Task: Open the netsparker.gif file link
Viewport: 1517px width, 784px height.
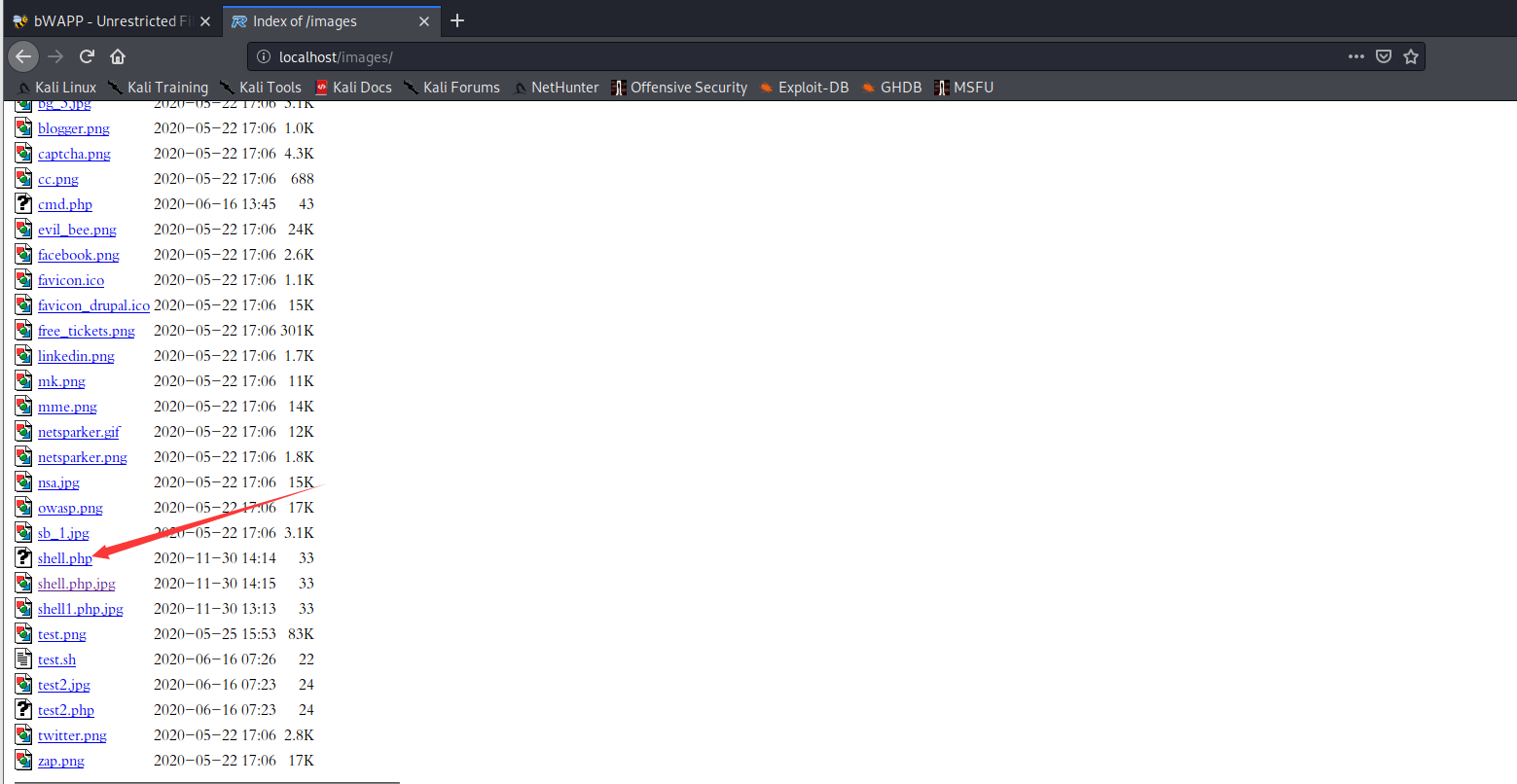Action: (79, 432)
